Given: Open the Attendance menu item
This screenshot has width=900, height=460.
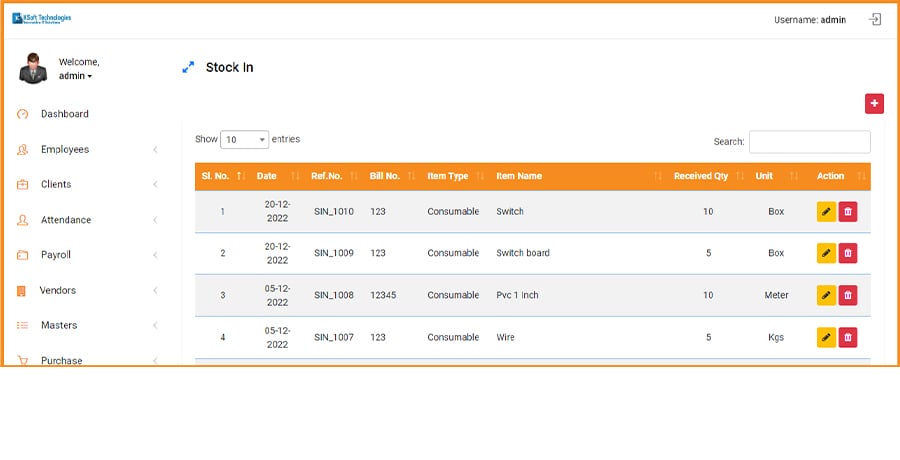Looking at the screenshot, I should [65, 220].
